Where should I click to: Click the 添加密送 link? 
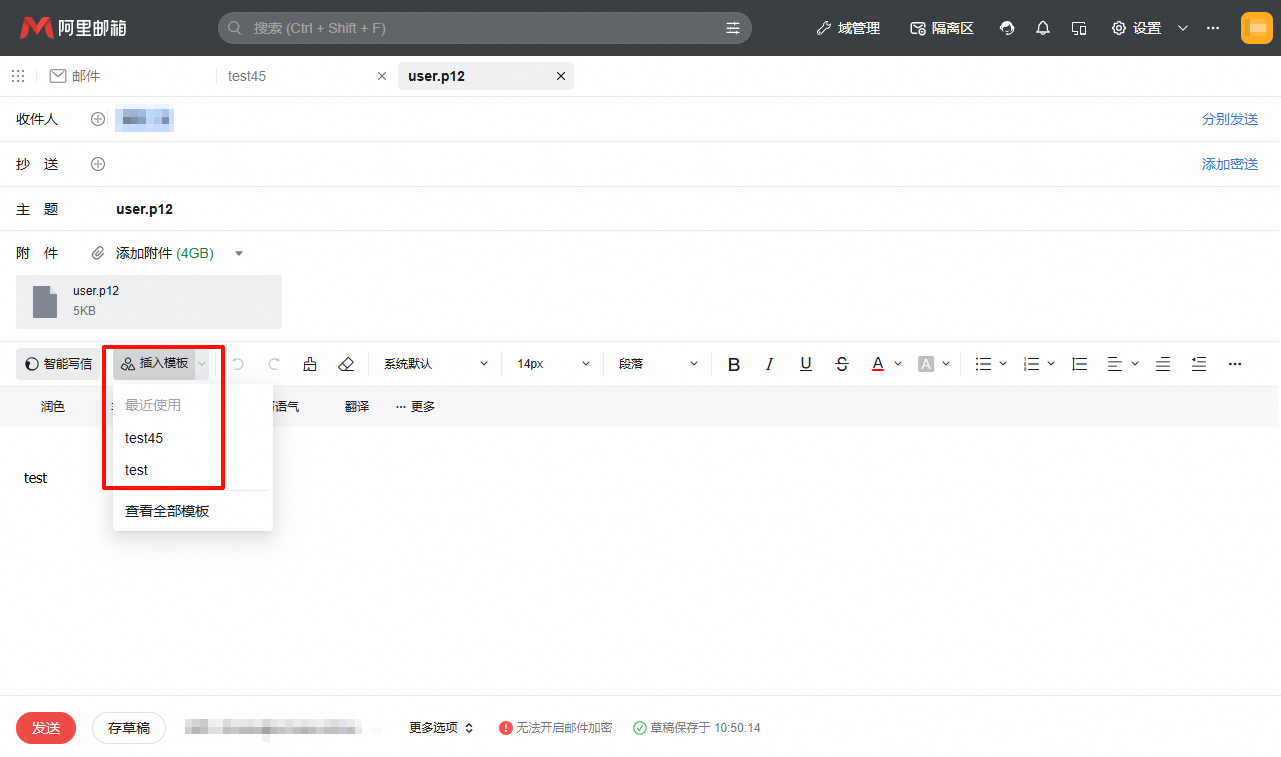click(1230, 164)
